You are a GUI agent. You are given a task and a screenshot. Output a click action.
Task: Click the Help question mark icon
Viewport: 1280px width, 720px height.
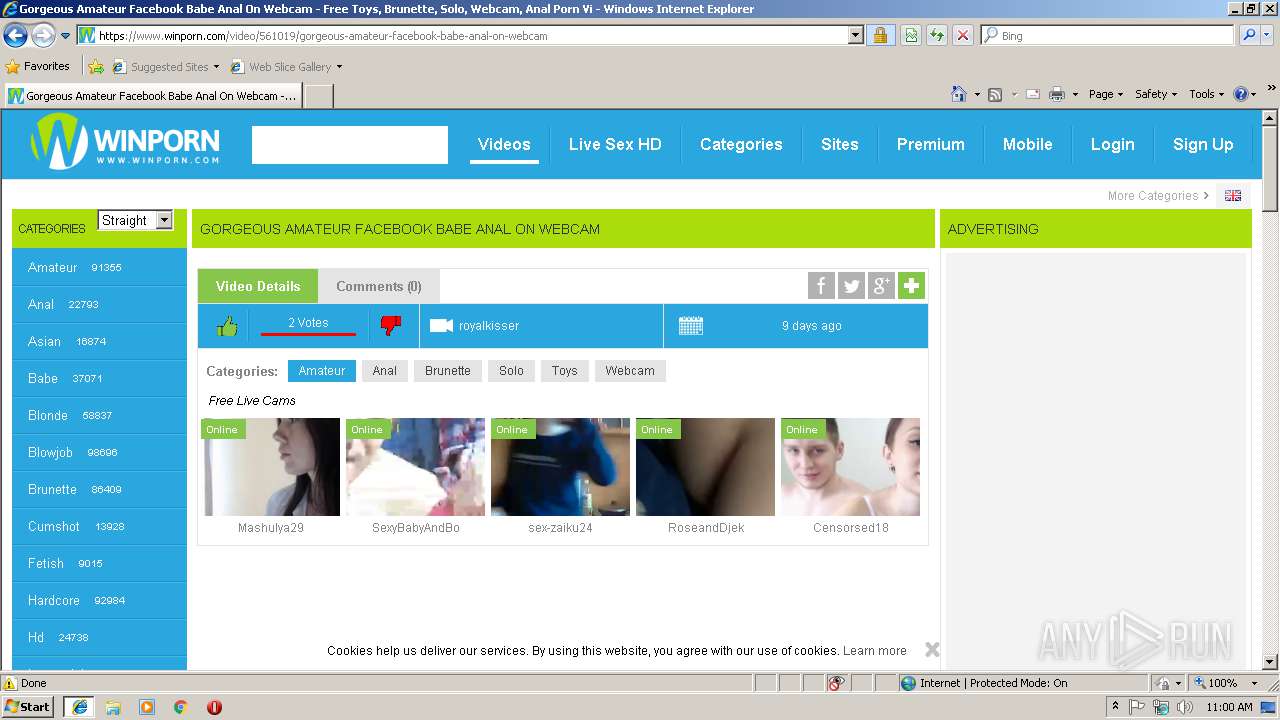point(1241,94)
